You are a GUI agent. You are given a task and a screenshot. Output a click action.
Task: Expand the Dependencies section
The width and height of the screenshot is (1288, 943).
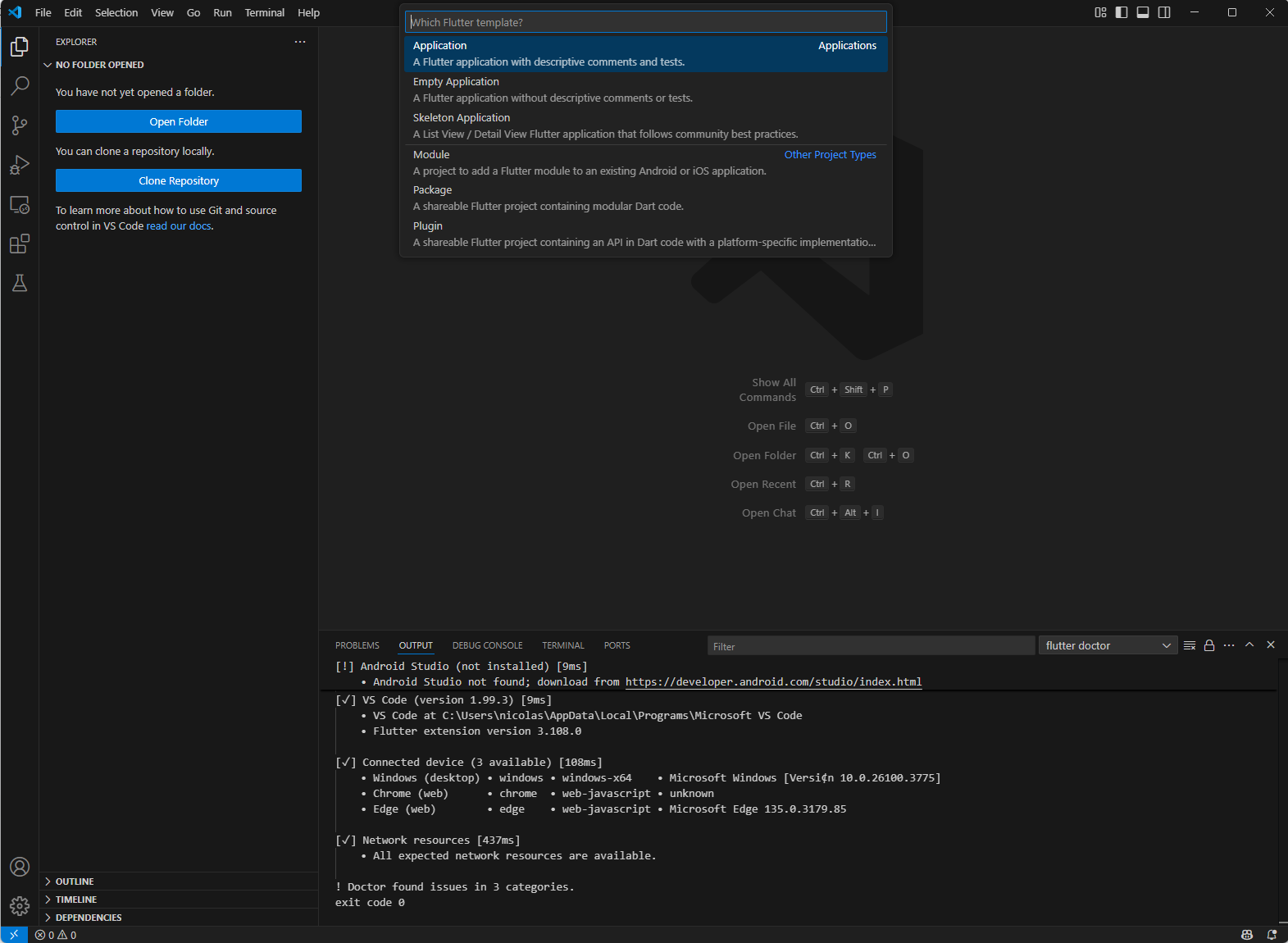pos(179,918)
